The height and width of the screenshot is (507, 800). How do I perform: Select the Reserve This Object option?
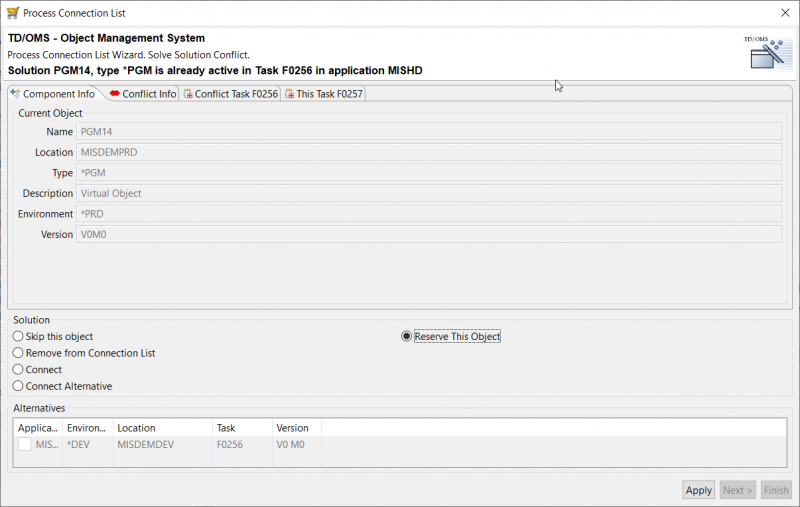point(407,337)
